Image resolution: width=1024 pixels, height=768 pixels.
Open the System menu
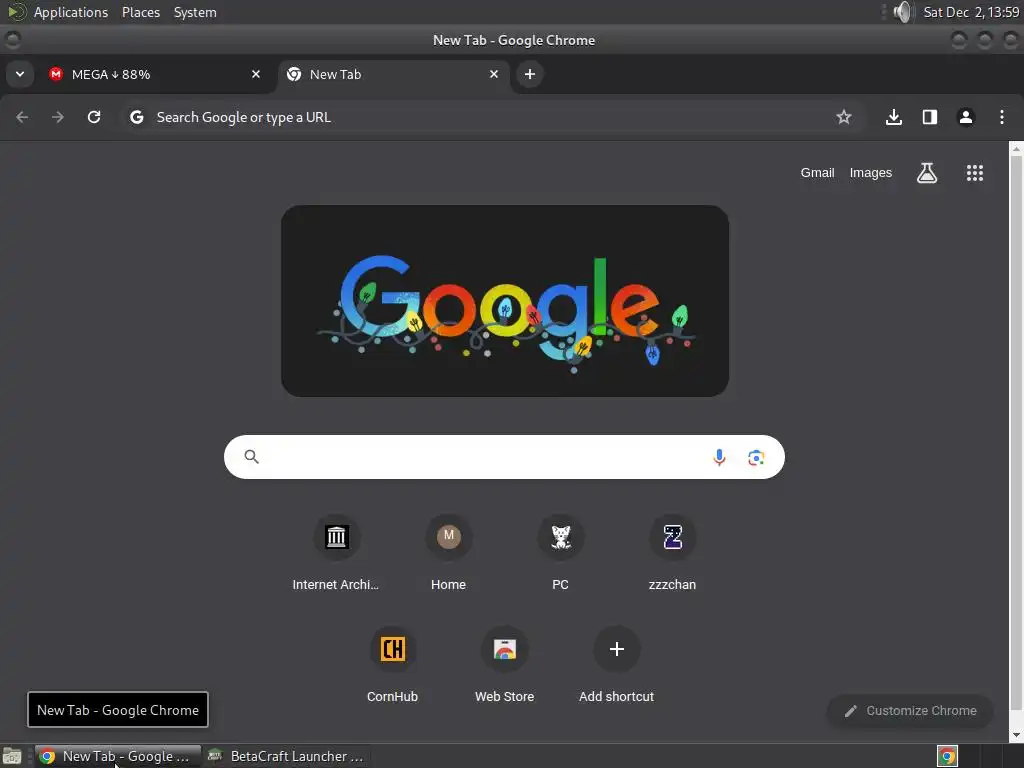tap(195, 12)
